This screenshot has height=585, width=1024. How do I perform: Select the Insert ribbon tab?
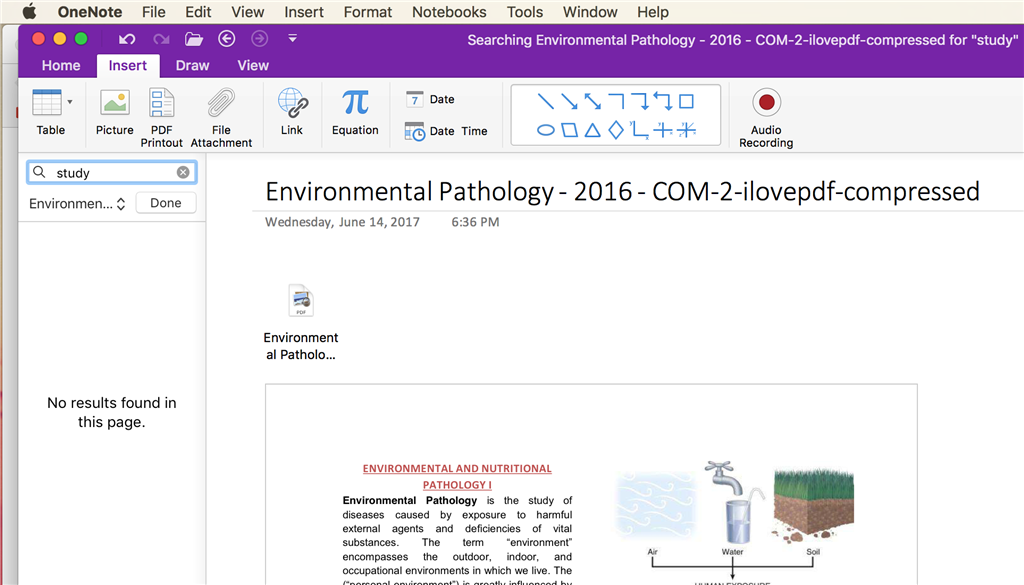pyautogui.click(x=127, y=65)
